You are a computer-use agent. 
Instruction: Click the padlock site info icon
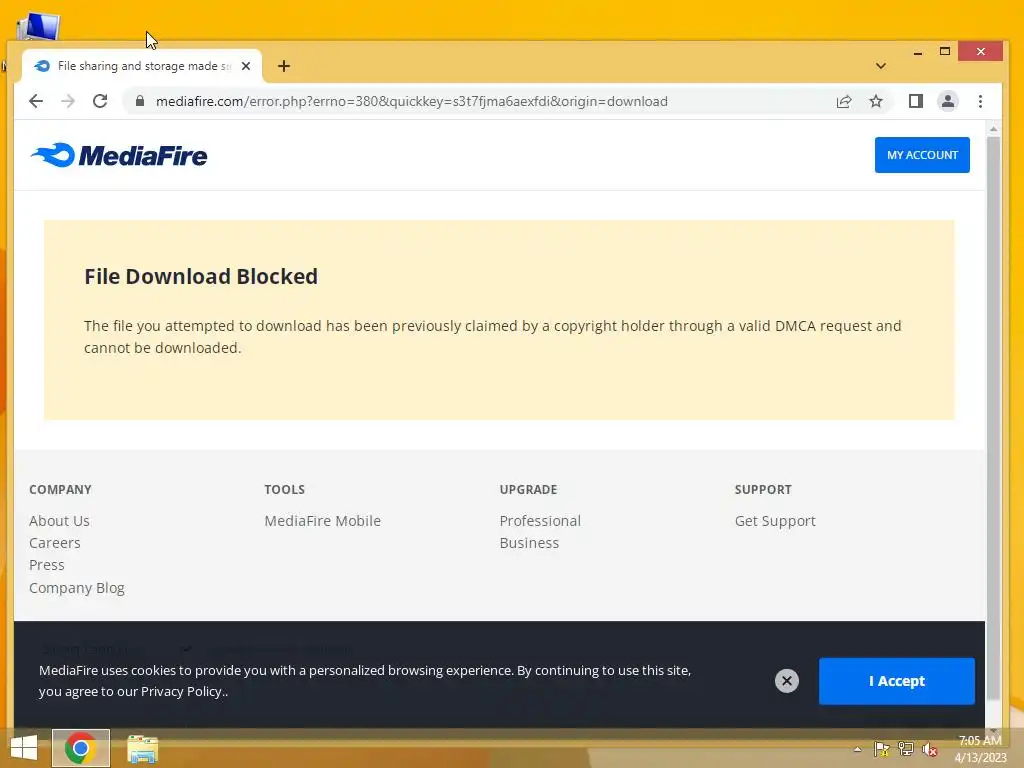pos(139,101)
